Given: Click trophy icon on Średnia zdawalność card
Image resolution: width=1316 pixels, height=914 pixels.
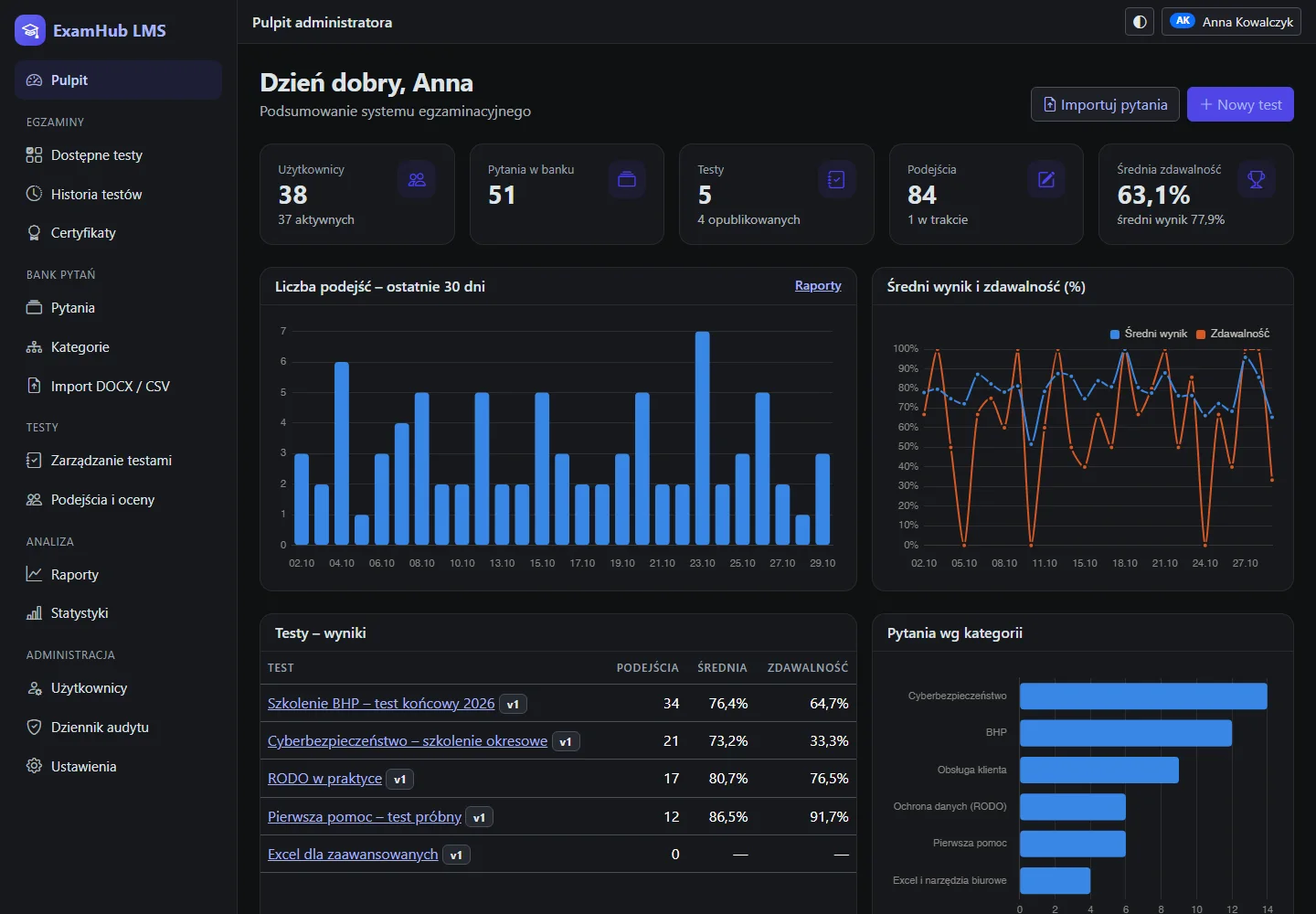Looking at the screenshot, I should tap(1257, 180).
